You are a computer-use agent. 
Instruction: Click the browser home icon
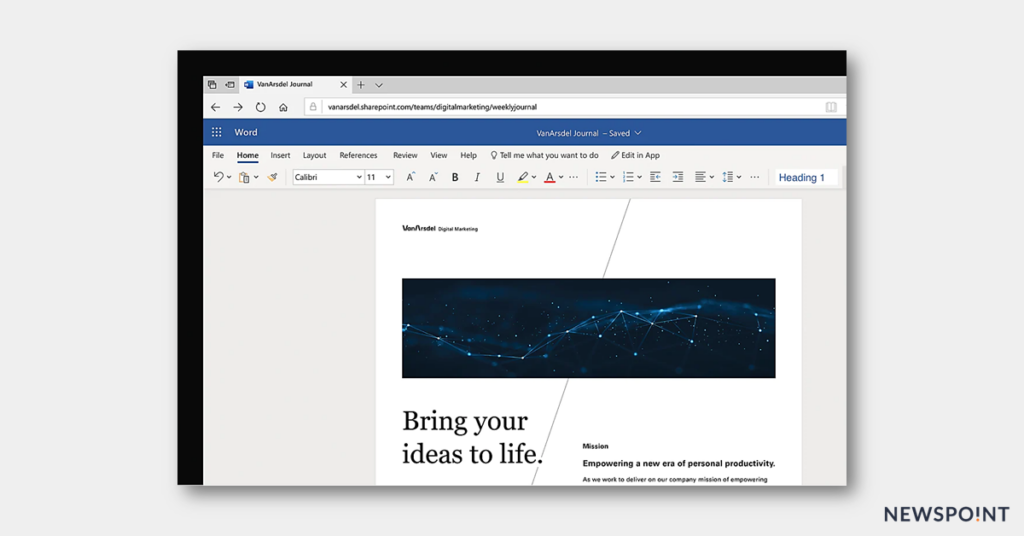(283, 107)
